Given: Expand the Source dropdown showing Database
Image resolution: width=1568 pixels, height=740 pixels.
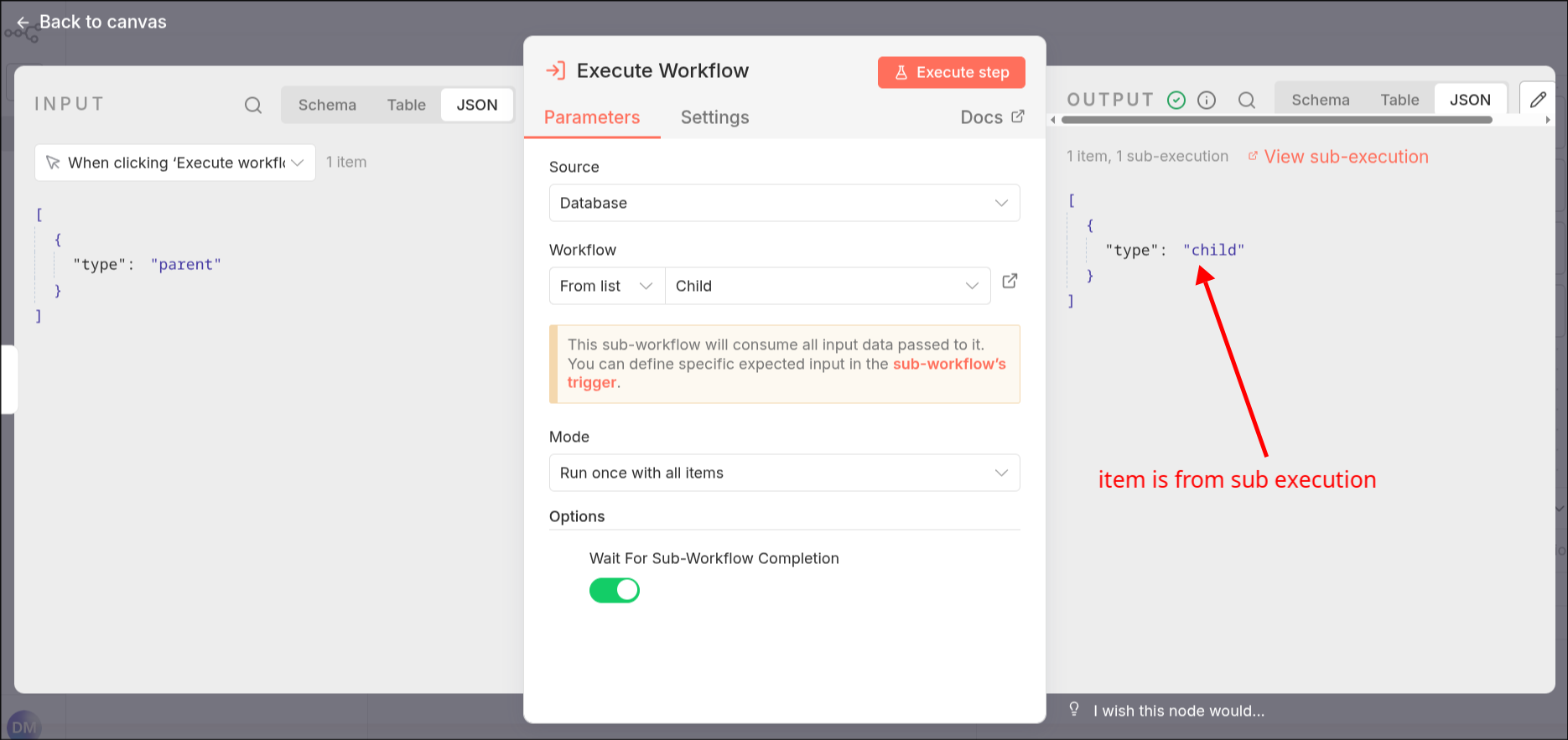Looking at the screenshot, I should (x=784, y=203).
